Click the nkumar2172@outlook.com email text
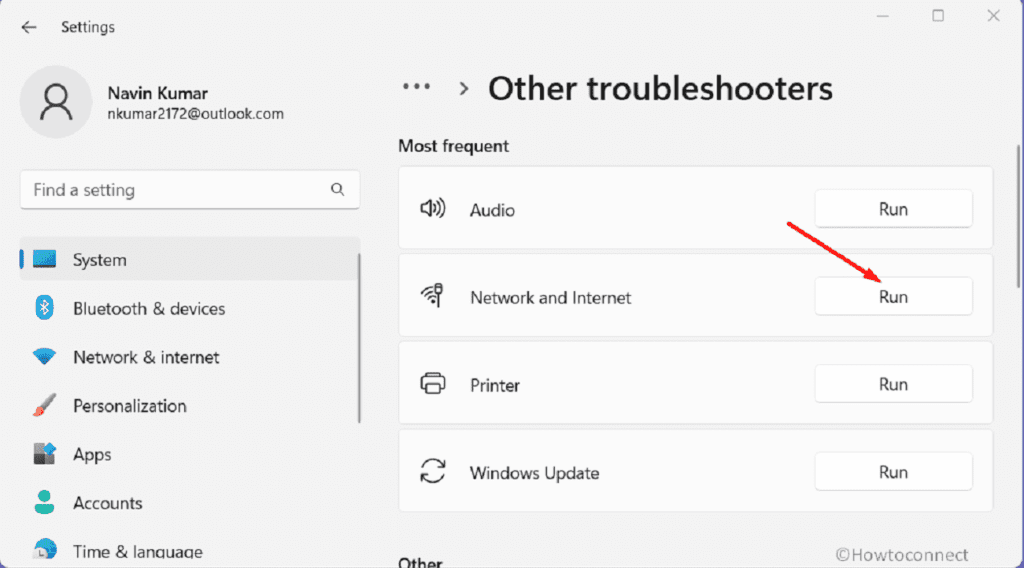This screenshot has height=568, width=1024. [x=195, y=114]
